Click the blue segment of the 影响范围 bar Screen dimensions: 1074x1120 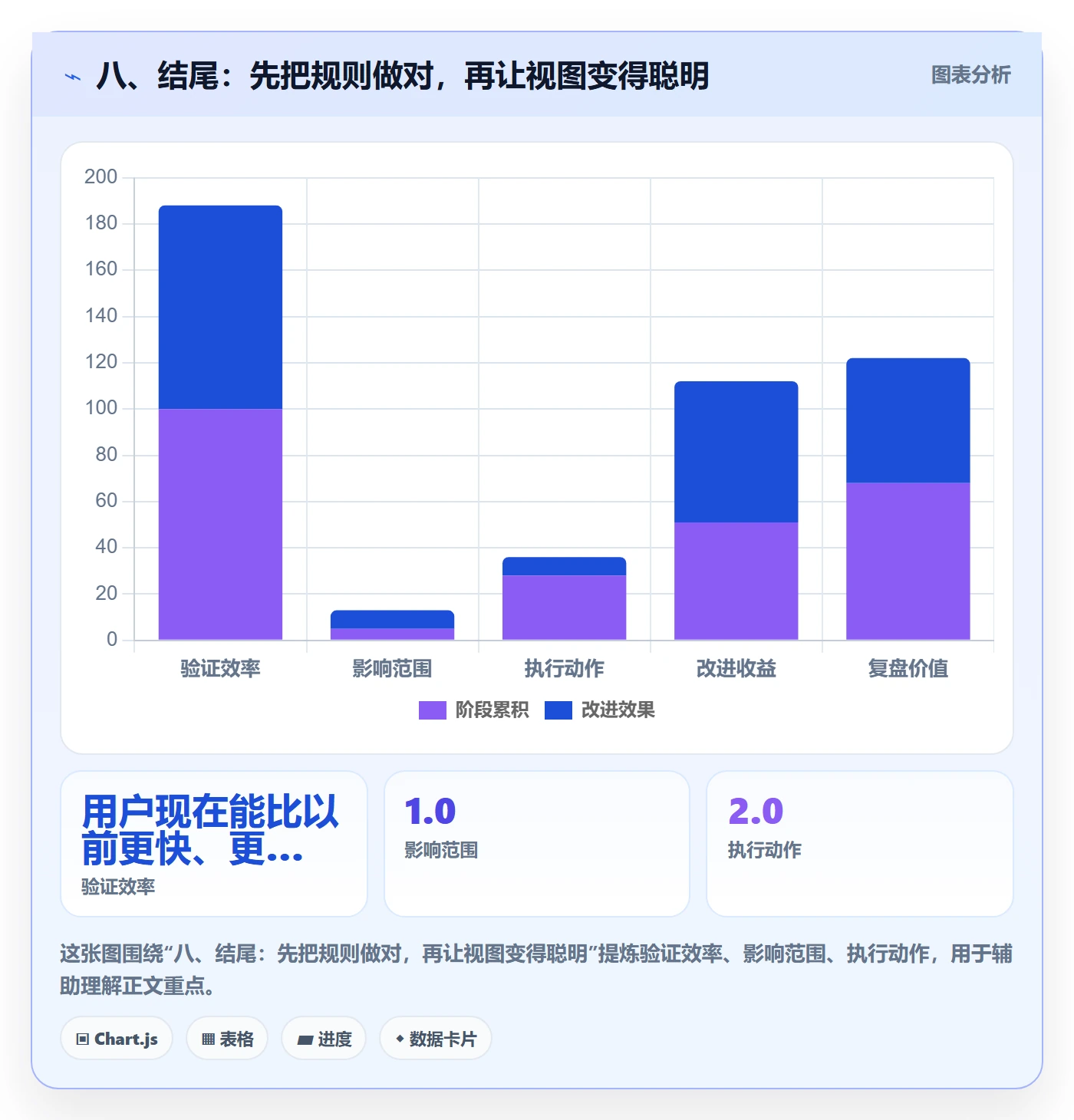point(392,619)
